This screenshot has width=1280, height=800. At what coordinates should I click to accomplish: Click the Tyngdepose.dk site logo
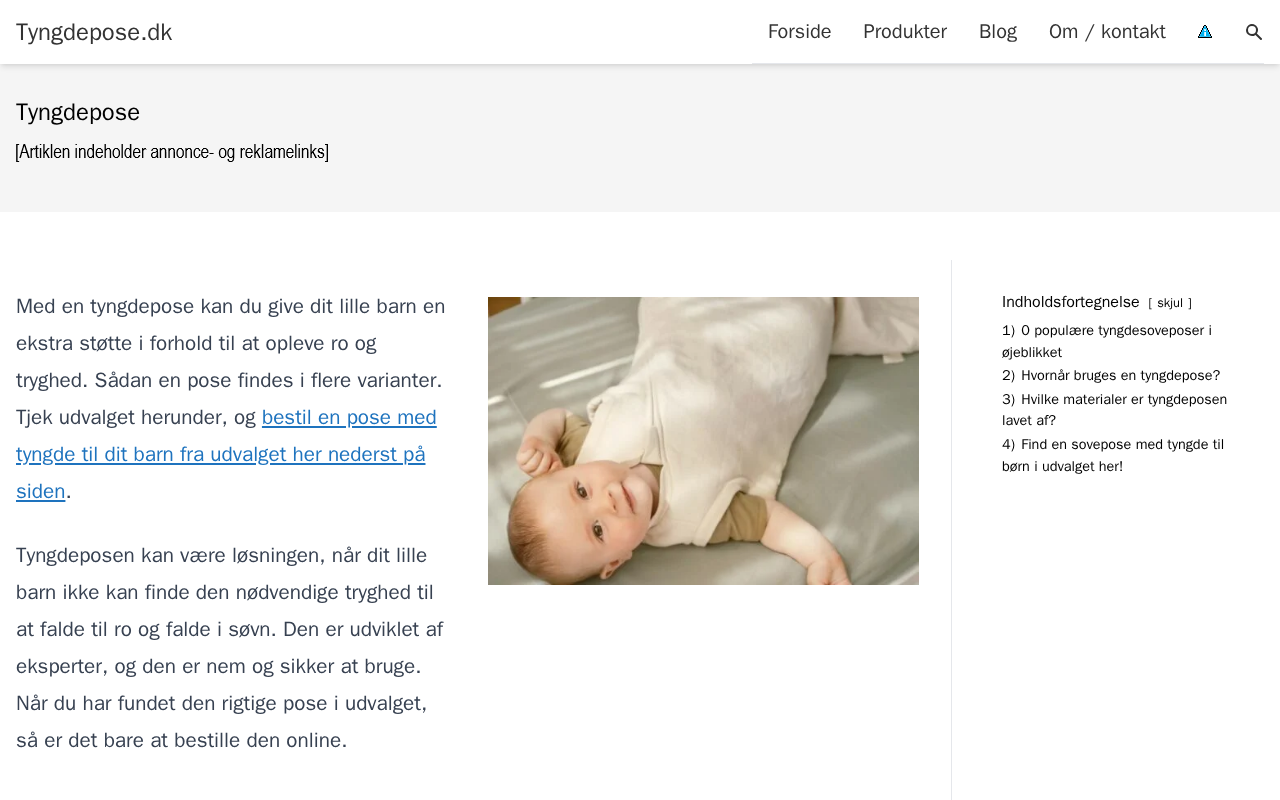pos(94,32)
